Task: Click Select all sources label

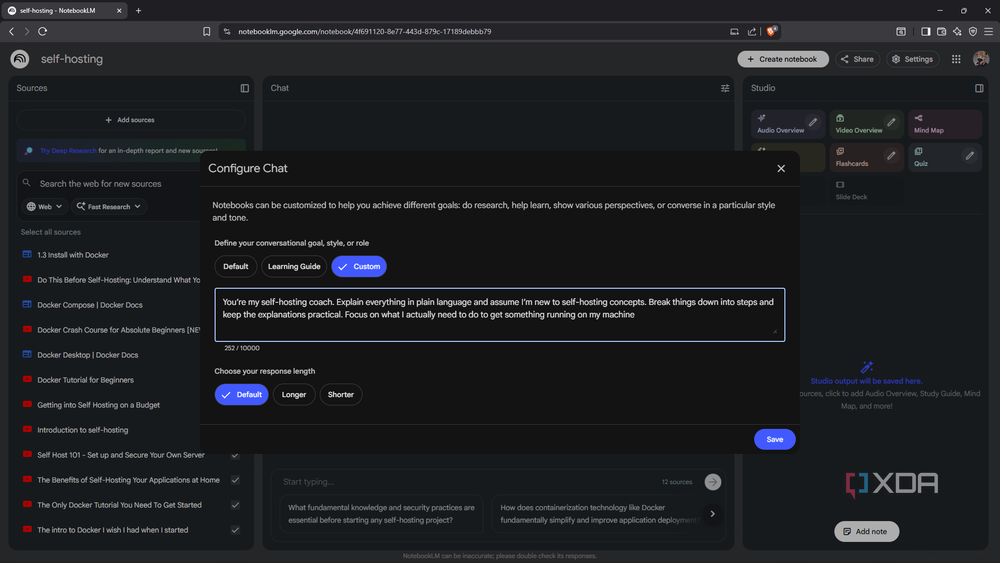Action: point(50,232)
